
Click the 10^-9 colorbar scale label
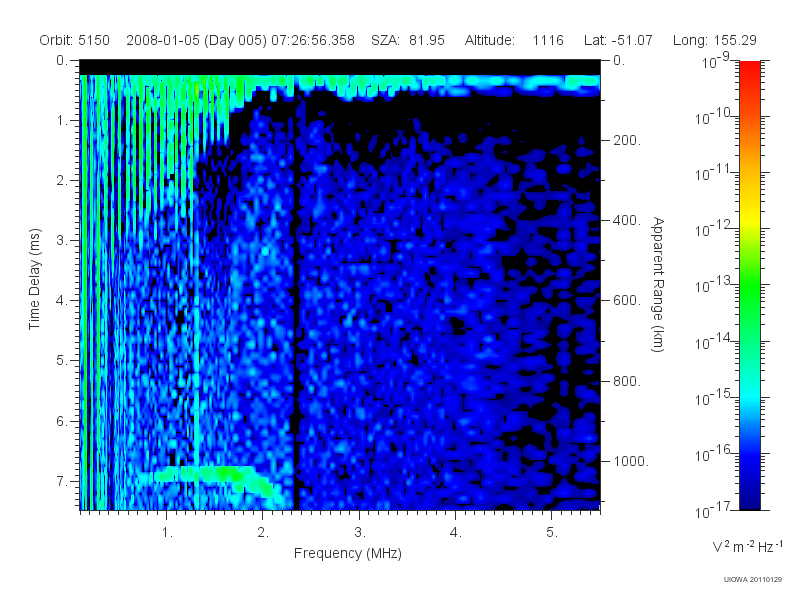(716, 61)
